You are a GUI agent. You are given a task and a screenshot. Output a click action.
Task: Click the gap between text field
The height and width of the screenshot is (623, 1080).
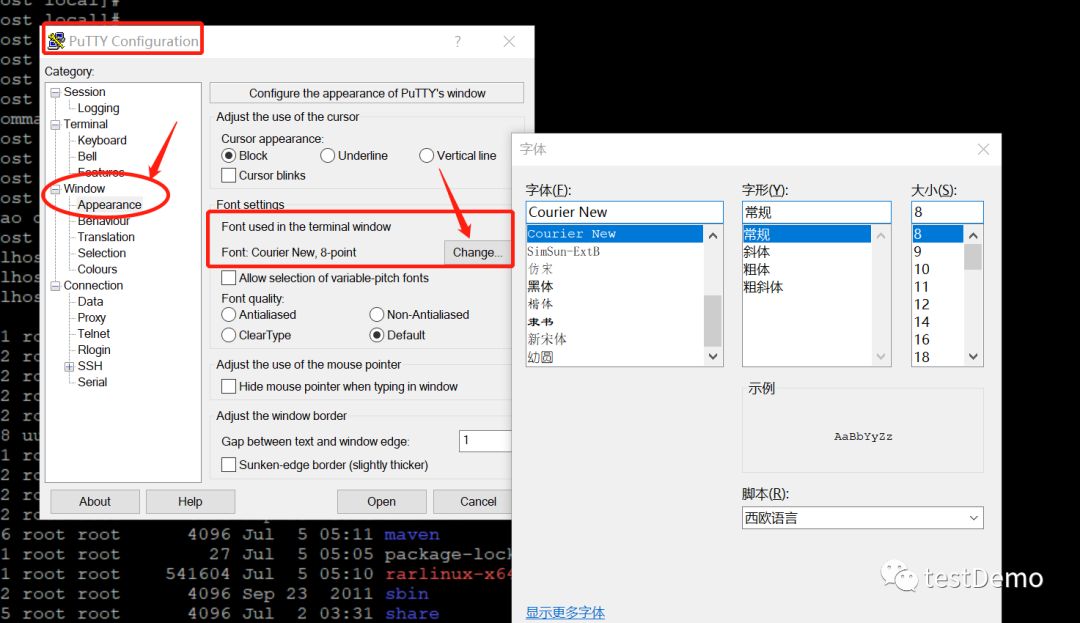point(486,441)
